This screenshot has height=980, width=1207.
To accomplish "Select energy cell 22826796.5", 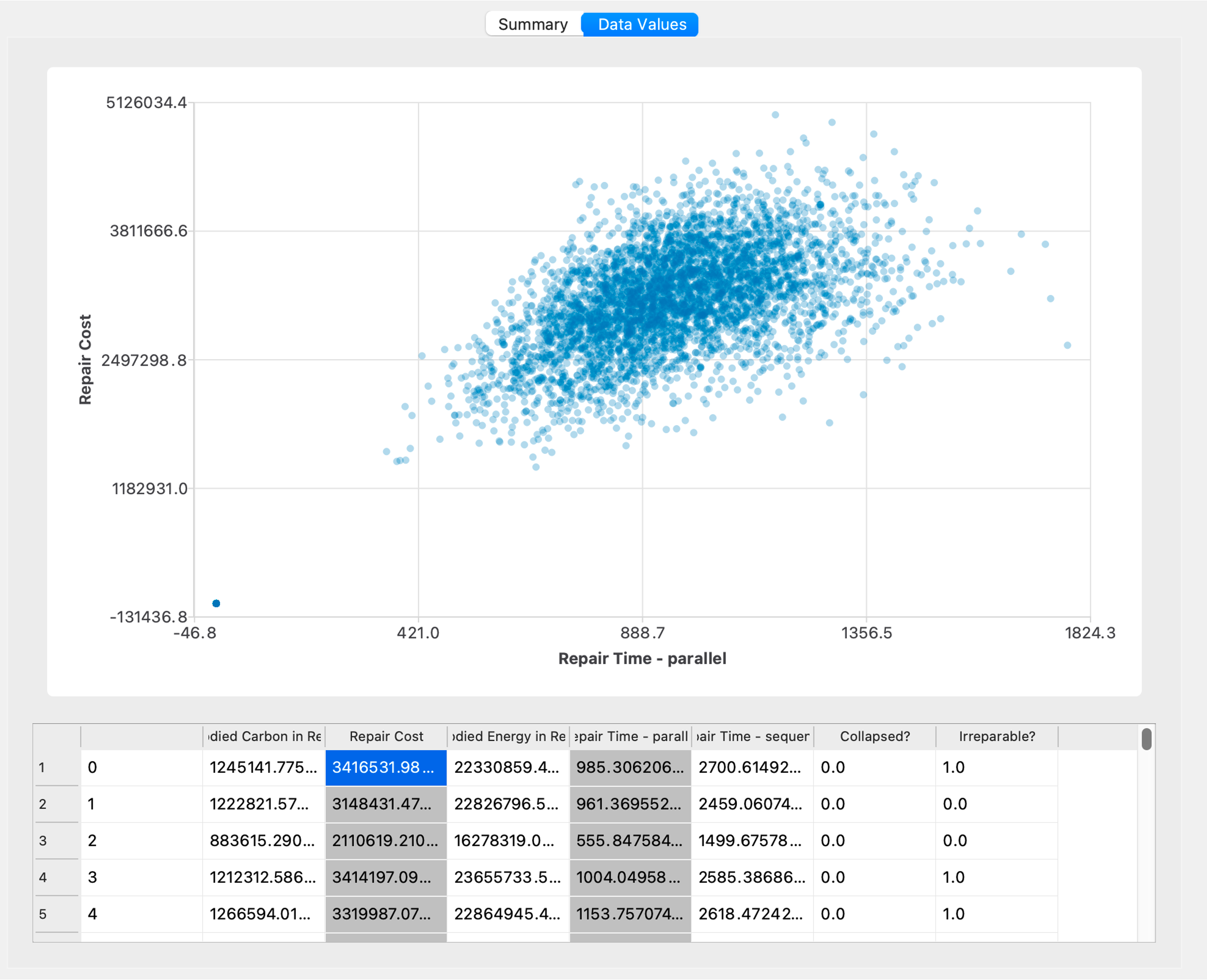I will click(x=509, y=804).
